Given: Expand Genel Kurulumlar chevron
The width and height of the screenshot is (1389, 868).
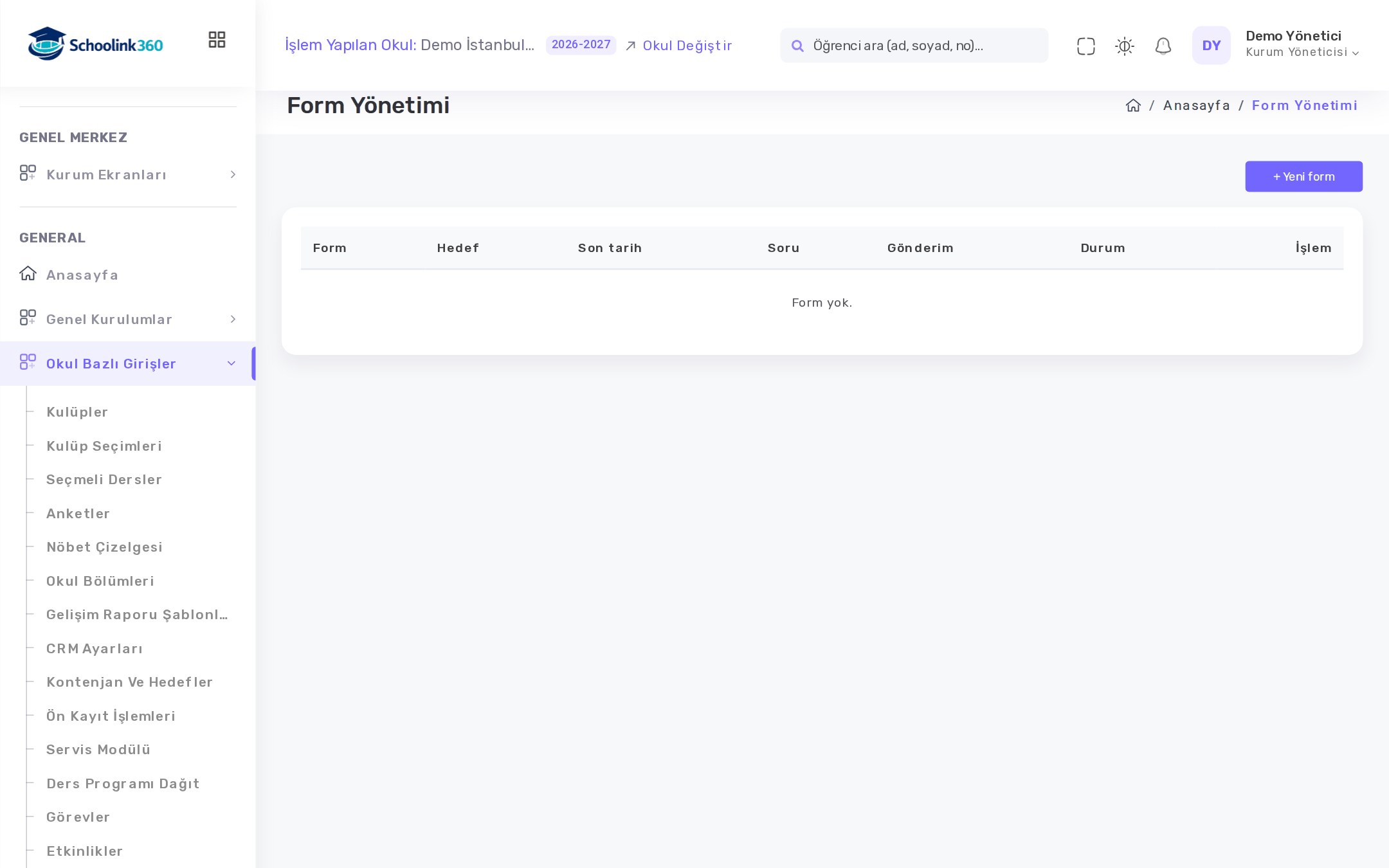Looking at the screenshot, I should (233, 320).
